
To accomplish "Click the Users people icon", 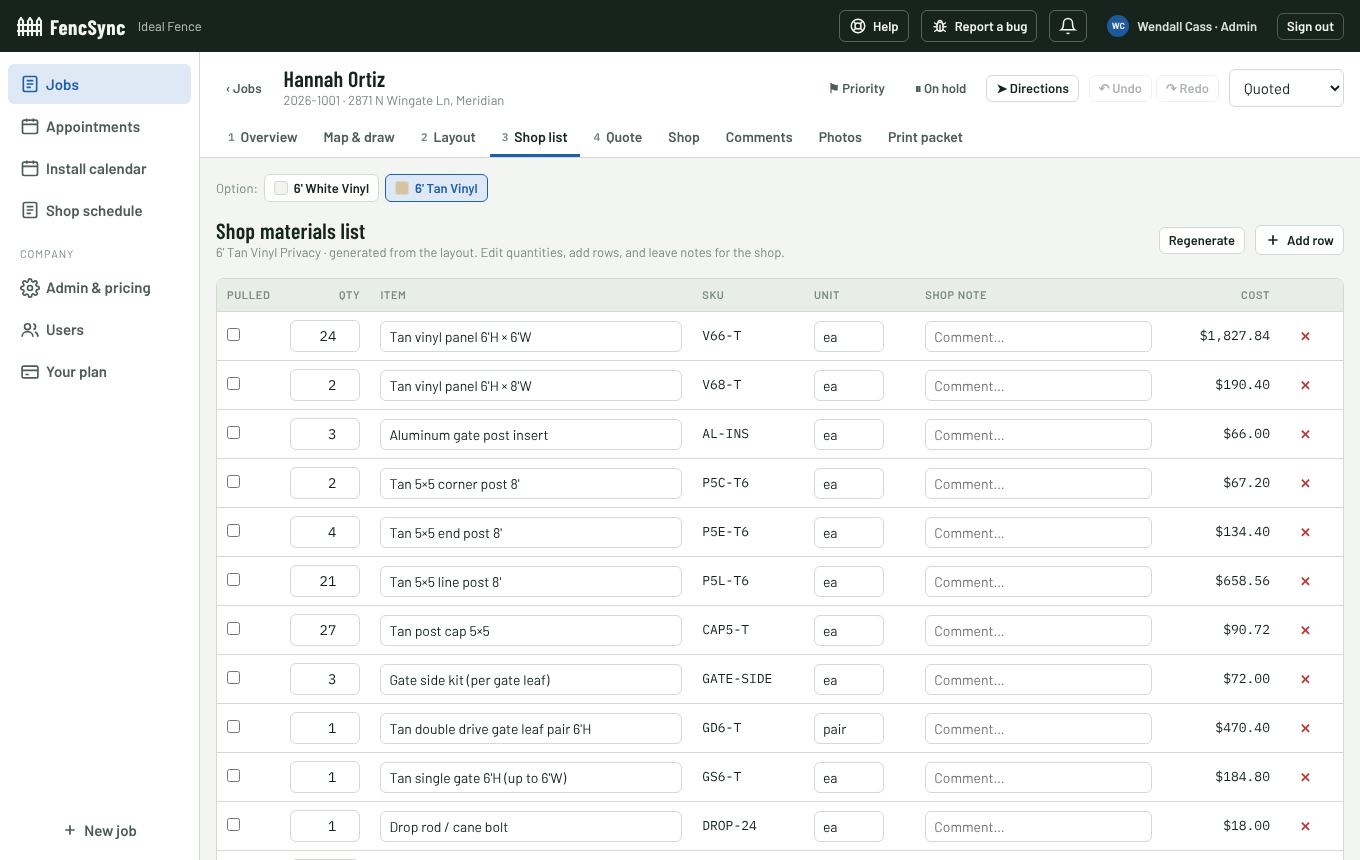I will (30, 330).
